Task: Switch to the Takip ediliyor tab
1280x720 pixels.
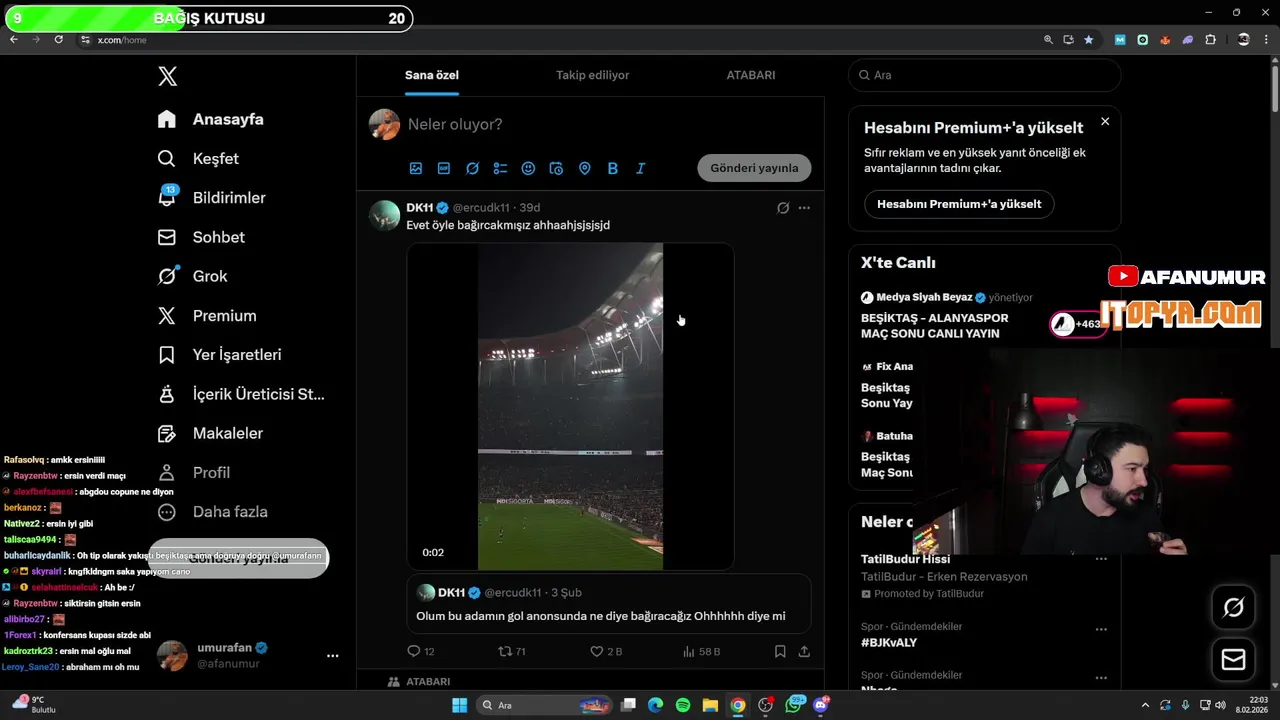Action: point(592,75)
